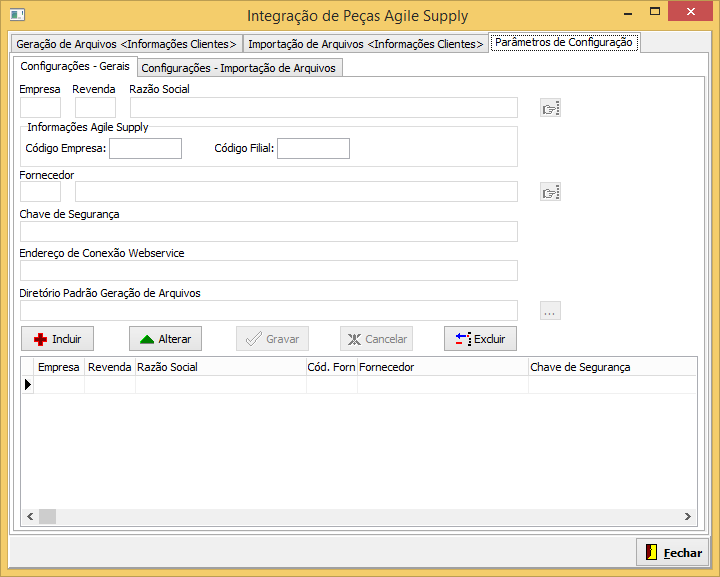The height and width of the screenshot is (577, 720).
Task: Click the Fornecedor grid column header
Action: pyautogui.click(x=443, y=367)
